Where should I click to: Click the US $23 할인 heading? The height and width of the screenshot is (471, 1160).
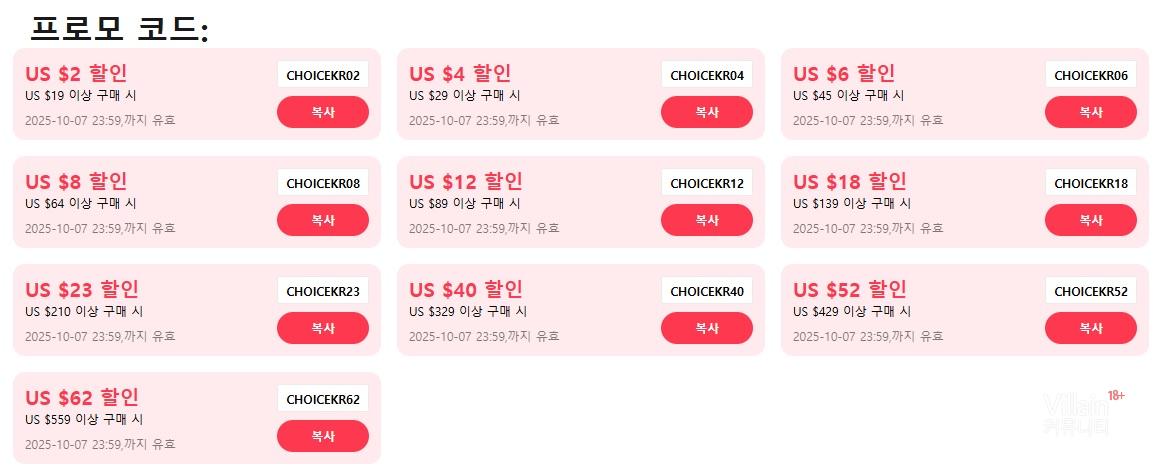82,290
